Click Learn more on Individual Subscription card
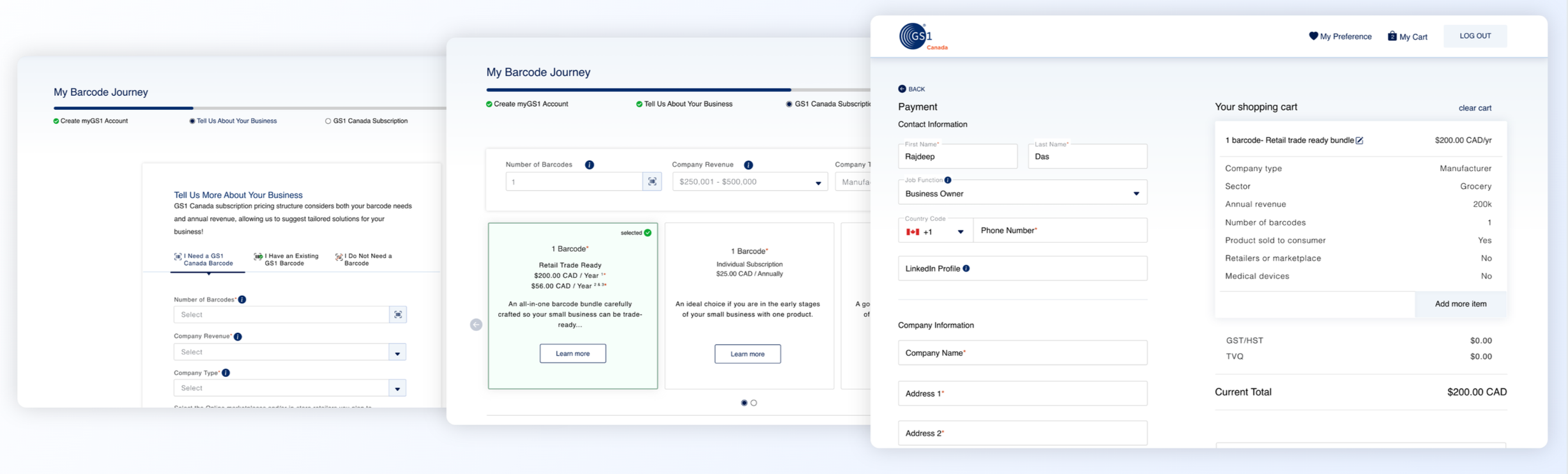Viewport: 1568px width, 474px height. click(747, 354)
